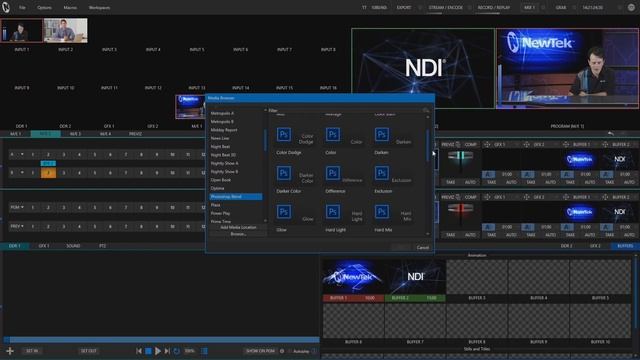Pick the Exclusion blend Ps icon
The image size is (640, 360).
pos(382,173)
